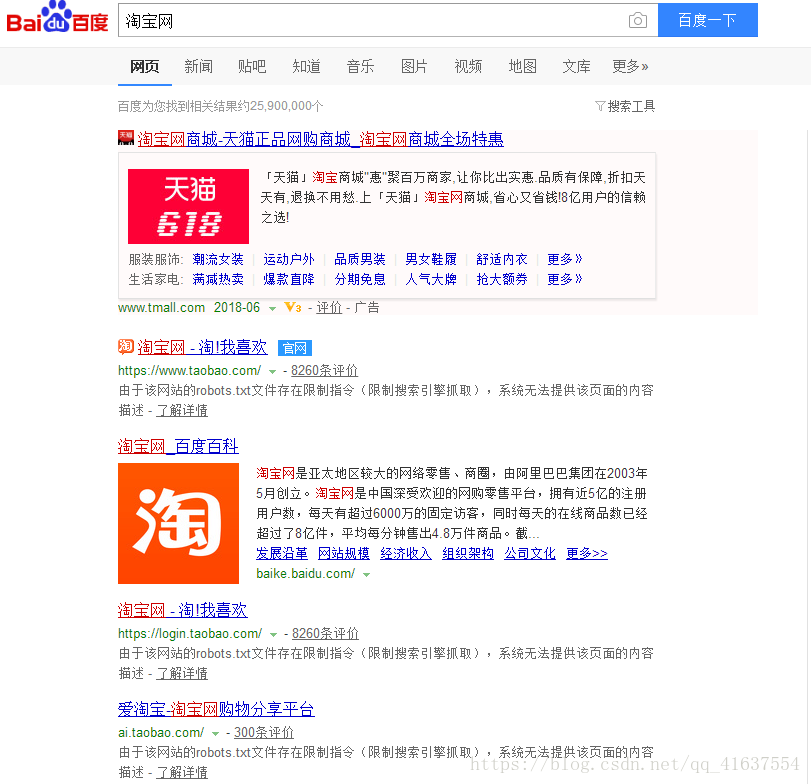
Task: Click 更多》 in the 服装服饰 row
Action: [565, 259]
